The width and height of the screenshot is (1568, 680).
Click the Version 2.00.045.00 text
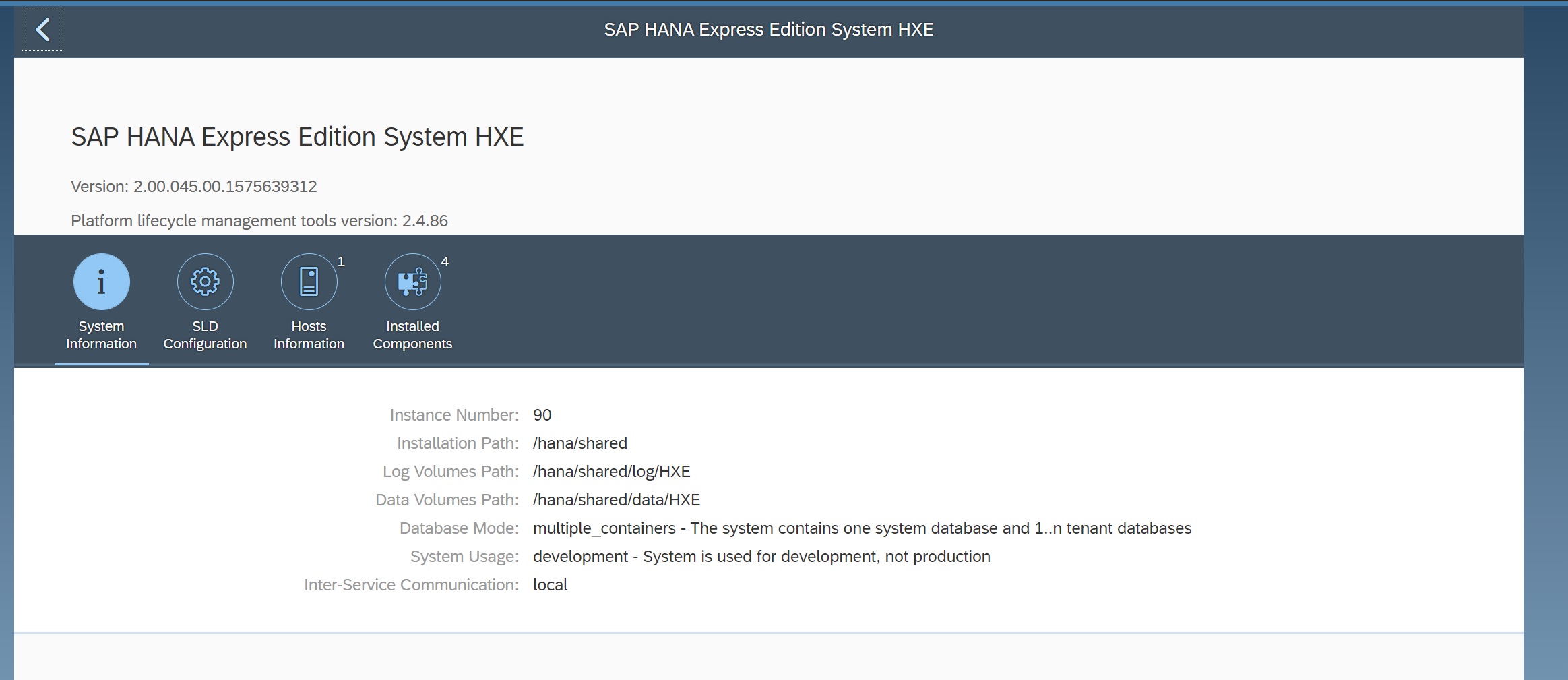coord(194,187)
